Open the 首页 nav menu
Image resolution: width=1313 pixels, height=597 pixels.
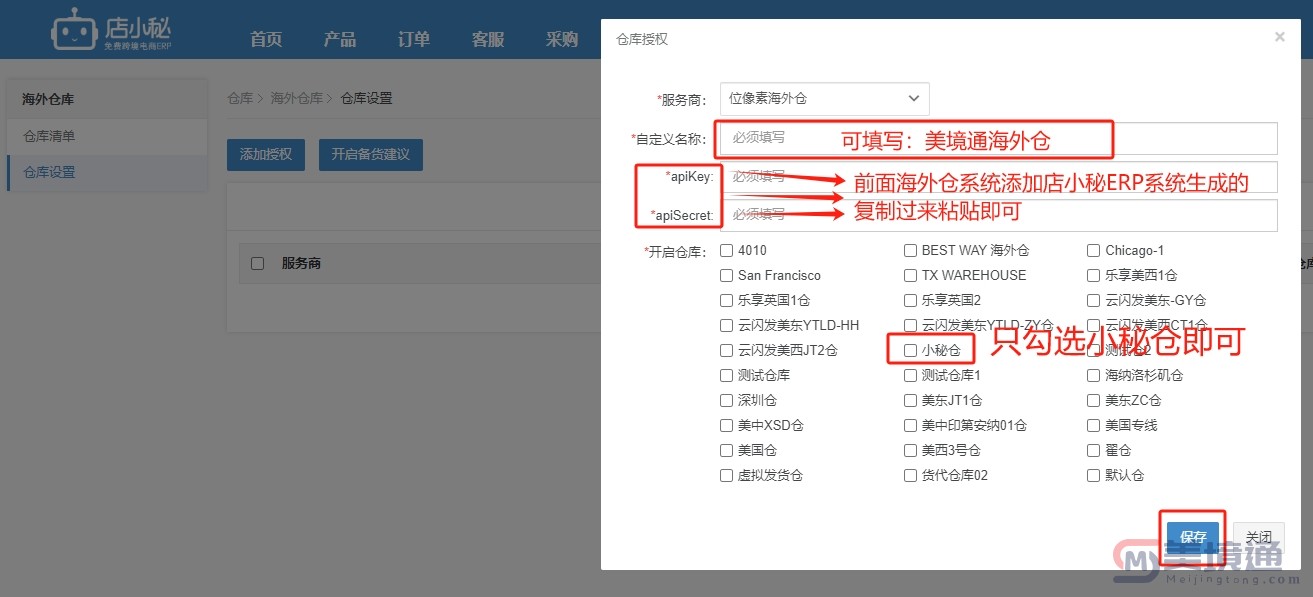coord(266,39)
